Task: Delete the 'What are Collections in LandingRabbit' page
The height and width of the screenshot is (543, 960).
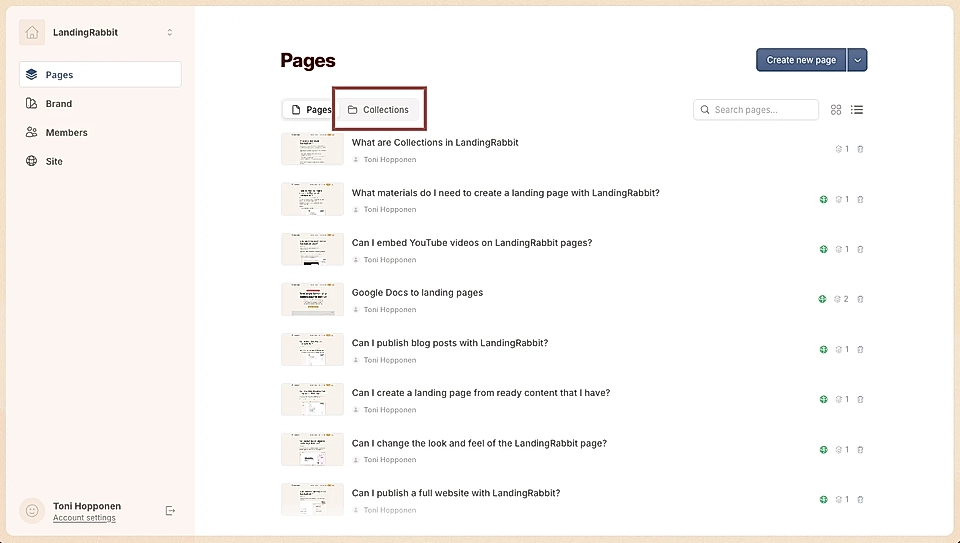Action: (860, 149)
